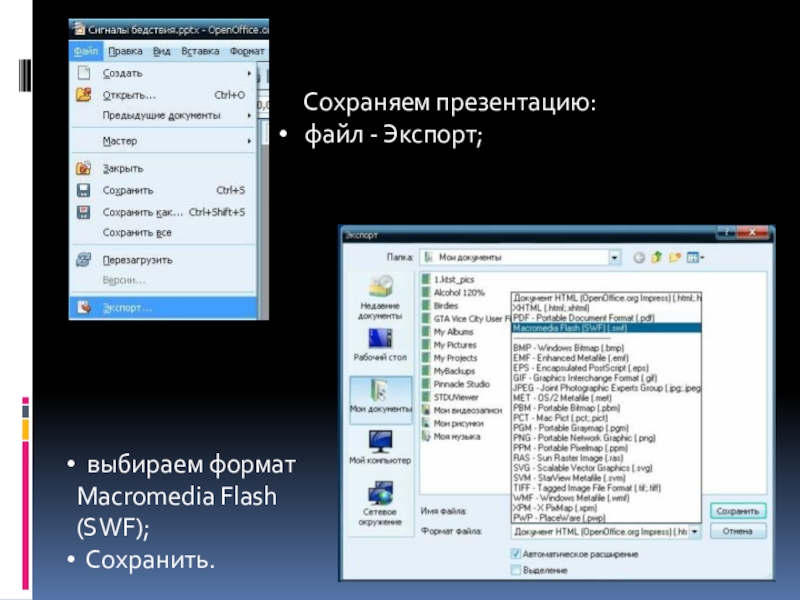The image size is (800, 600).
Task: Open Сетевое окружение in places bar
Action: (x=381, y=503)
